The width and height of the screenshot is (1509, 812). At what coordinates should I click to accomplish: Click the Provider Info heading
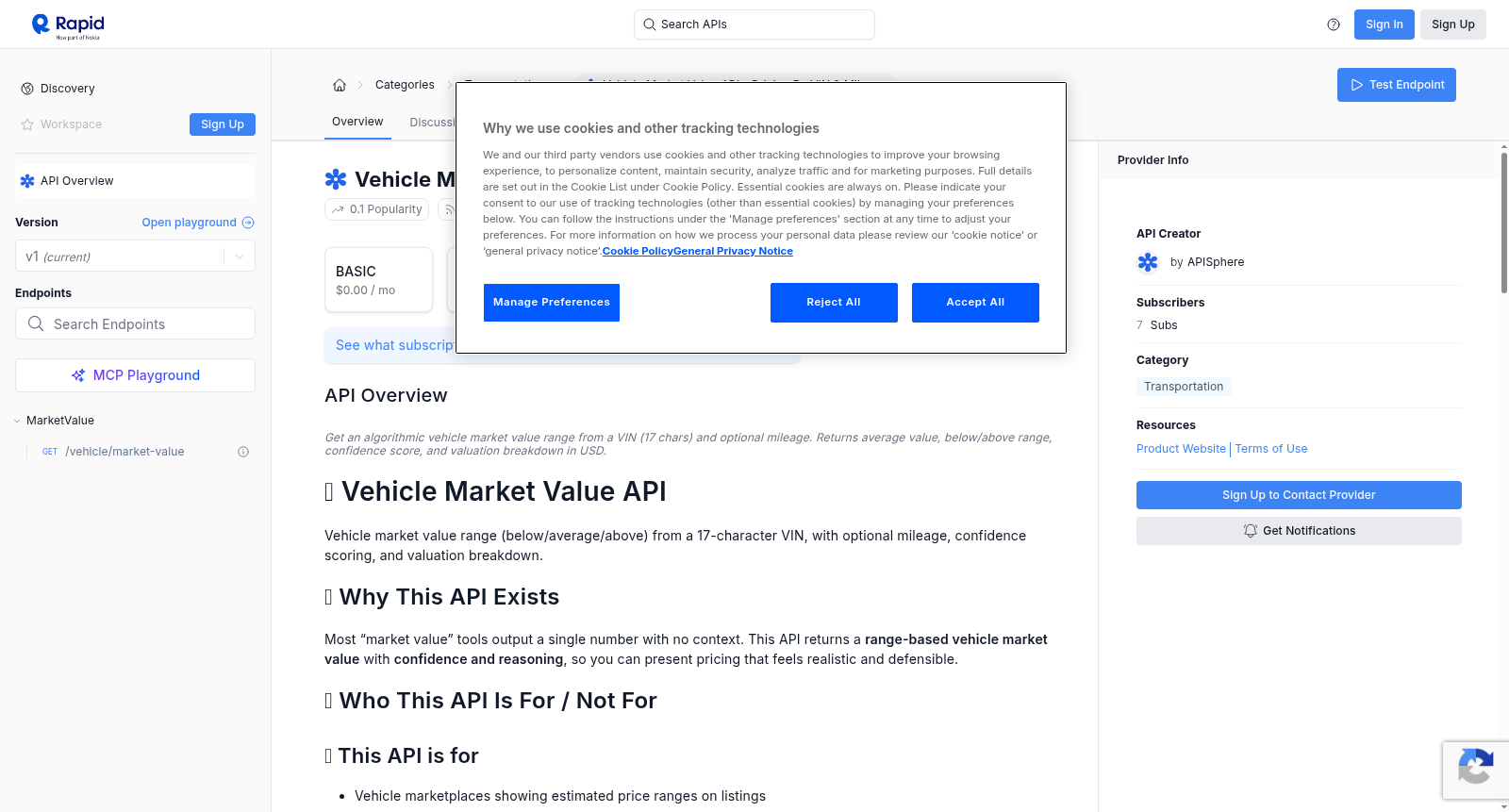tap(1152, 160)
